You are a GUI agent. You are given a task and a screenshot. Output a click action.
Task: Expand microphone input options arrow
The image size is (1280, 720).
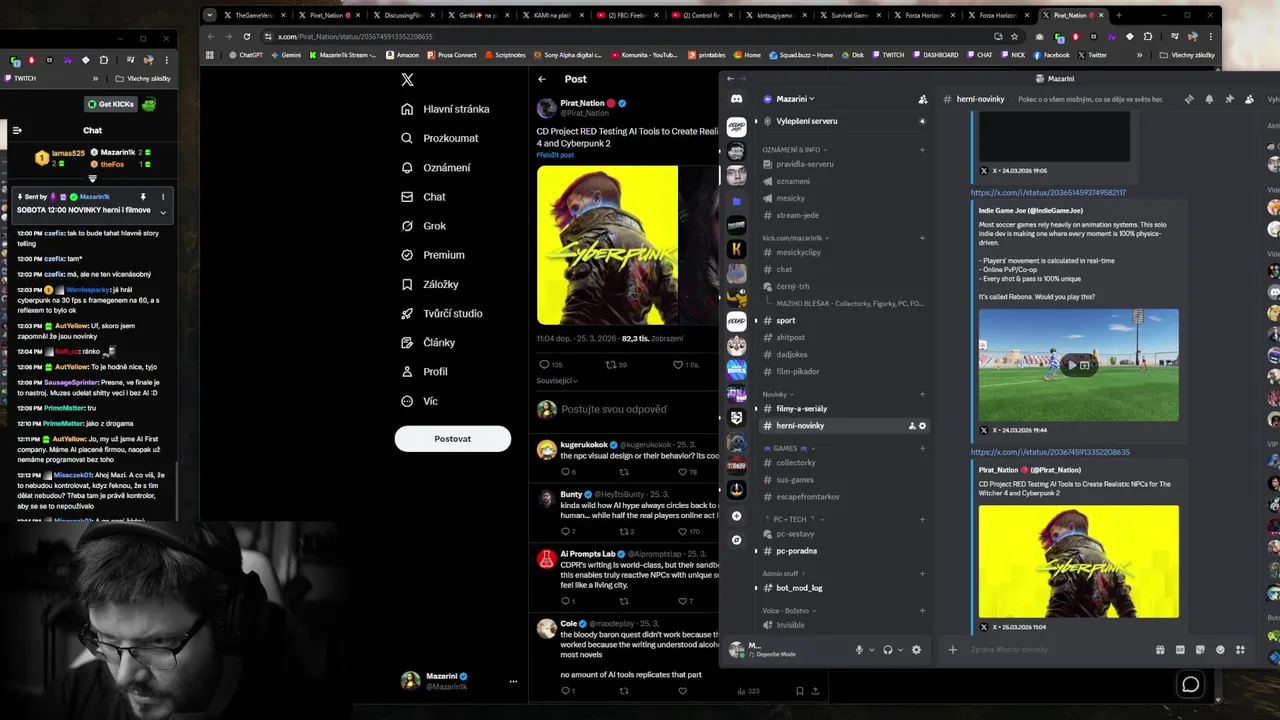[871, 650]
